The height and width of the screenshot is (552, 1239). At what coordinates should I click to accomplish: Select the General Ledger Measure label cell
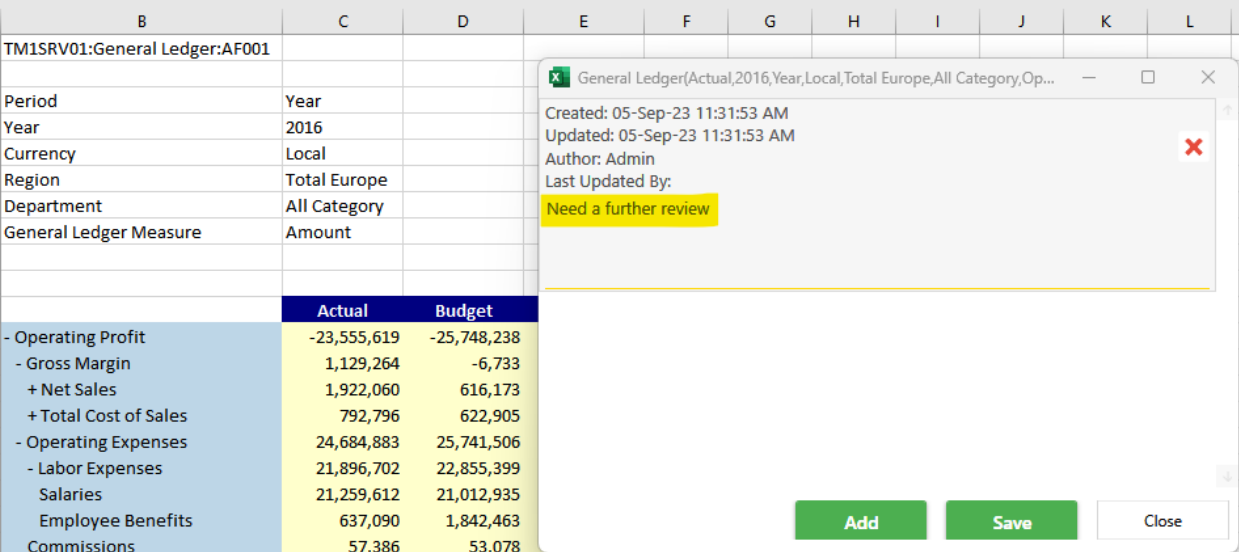[141, 232]
